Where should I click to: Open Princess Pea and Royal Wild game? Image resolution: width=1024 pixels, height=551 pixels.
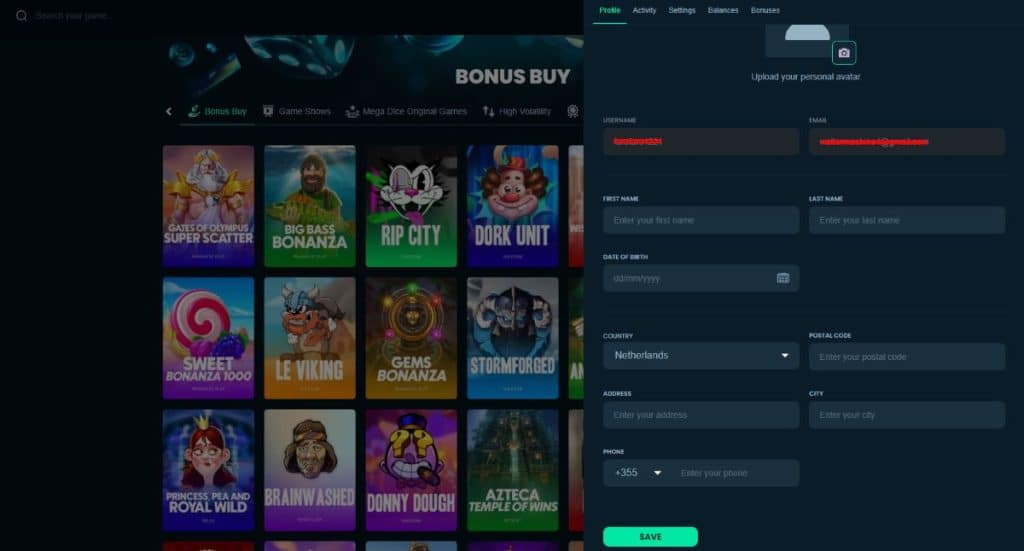[208, 470]
